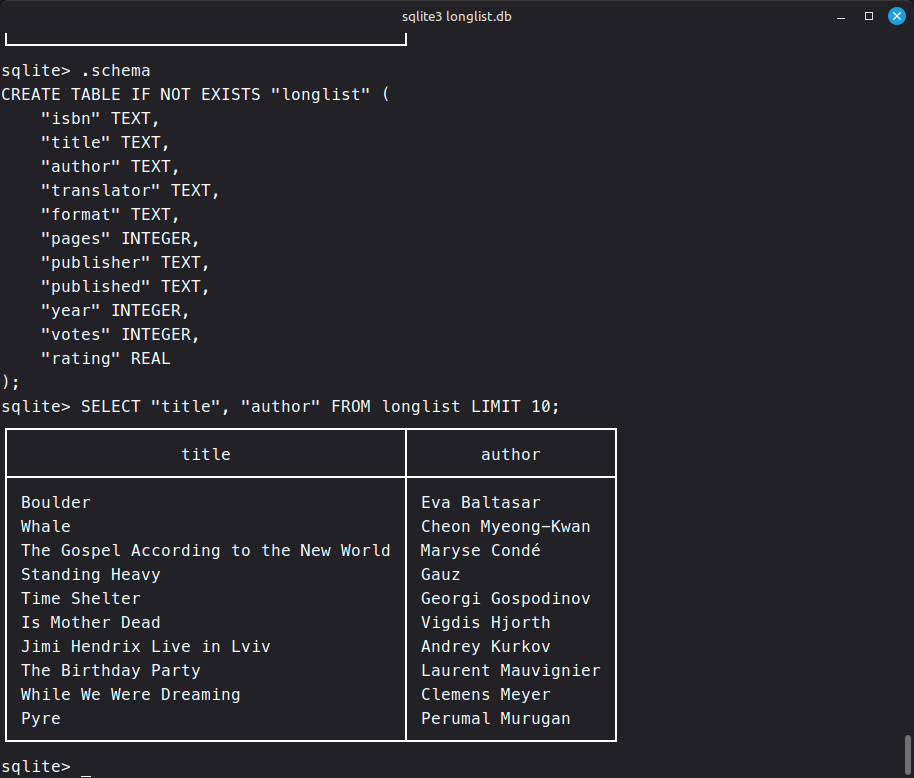Click the terminal vertical scrollbar thumb

tap(908, 756)
